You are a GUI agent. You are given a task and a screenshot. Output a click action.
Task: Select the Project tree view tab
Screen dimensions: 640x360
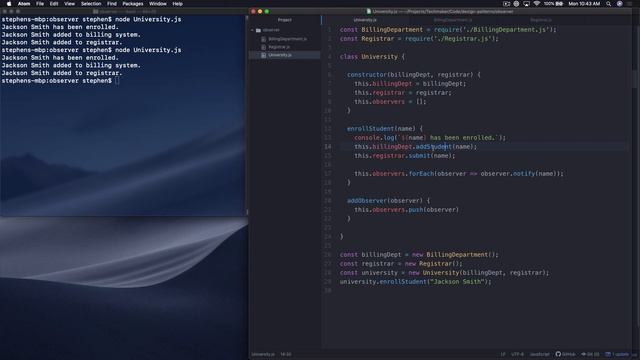coord(285,20)
